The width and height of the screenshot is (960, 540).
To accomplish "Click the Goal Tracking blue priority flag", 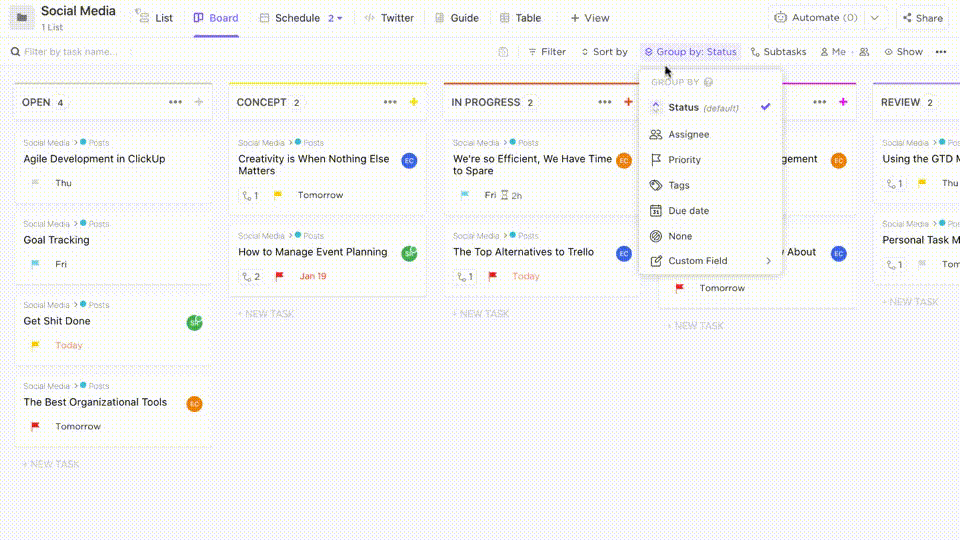I will point(36,264).
